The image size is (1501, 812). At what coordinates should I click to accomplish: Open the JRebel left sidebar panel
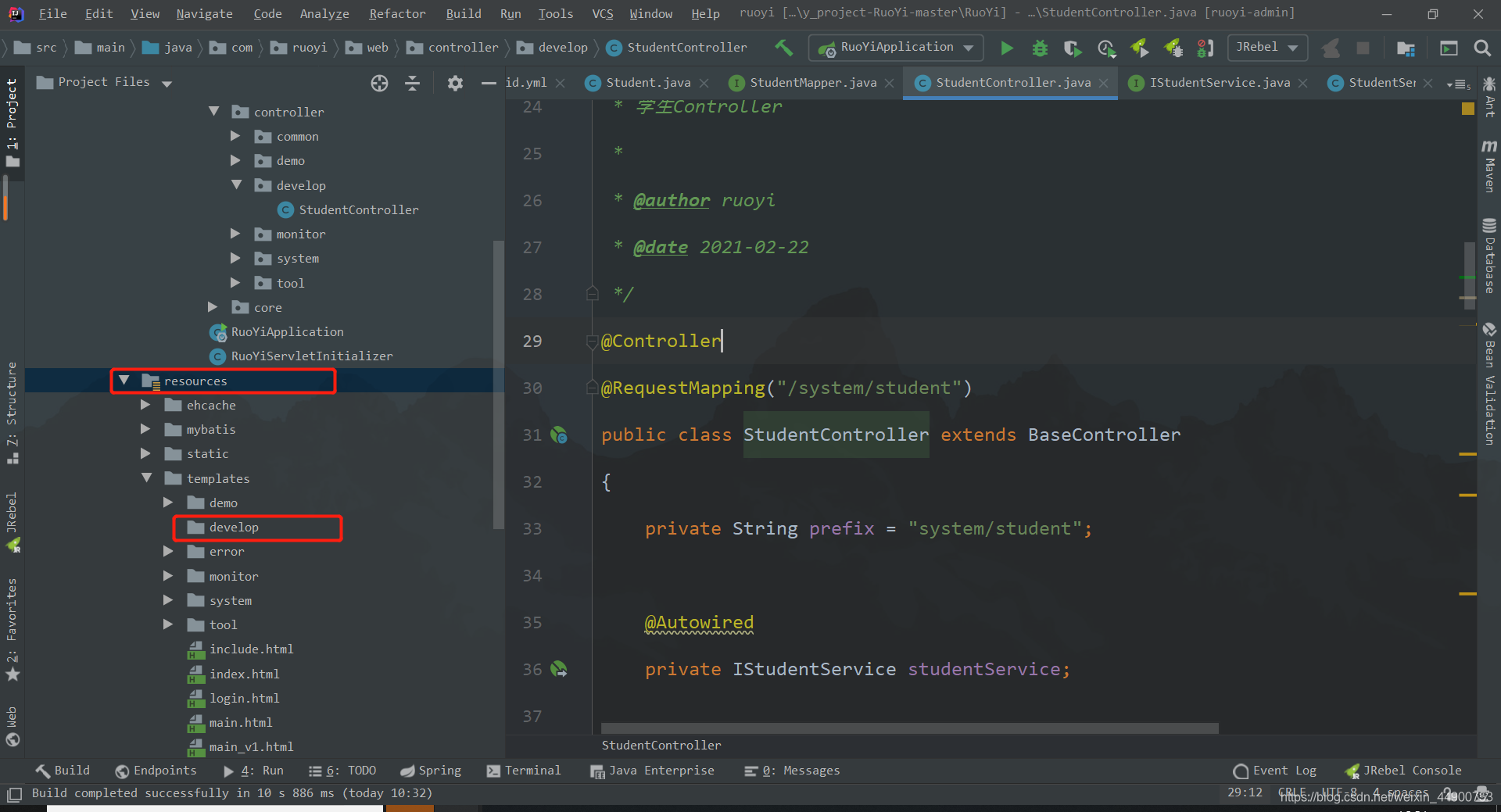[x=13, y=522]
